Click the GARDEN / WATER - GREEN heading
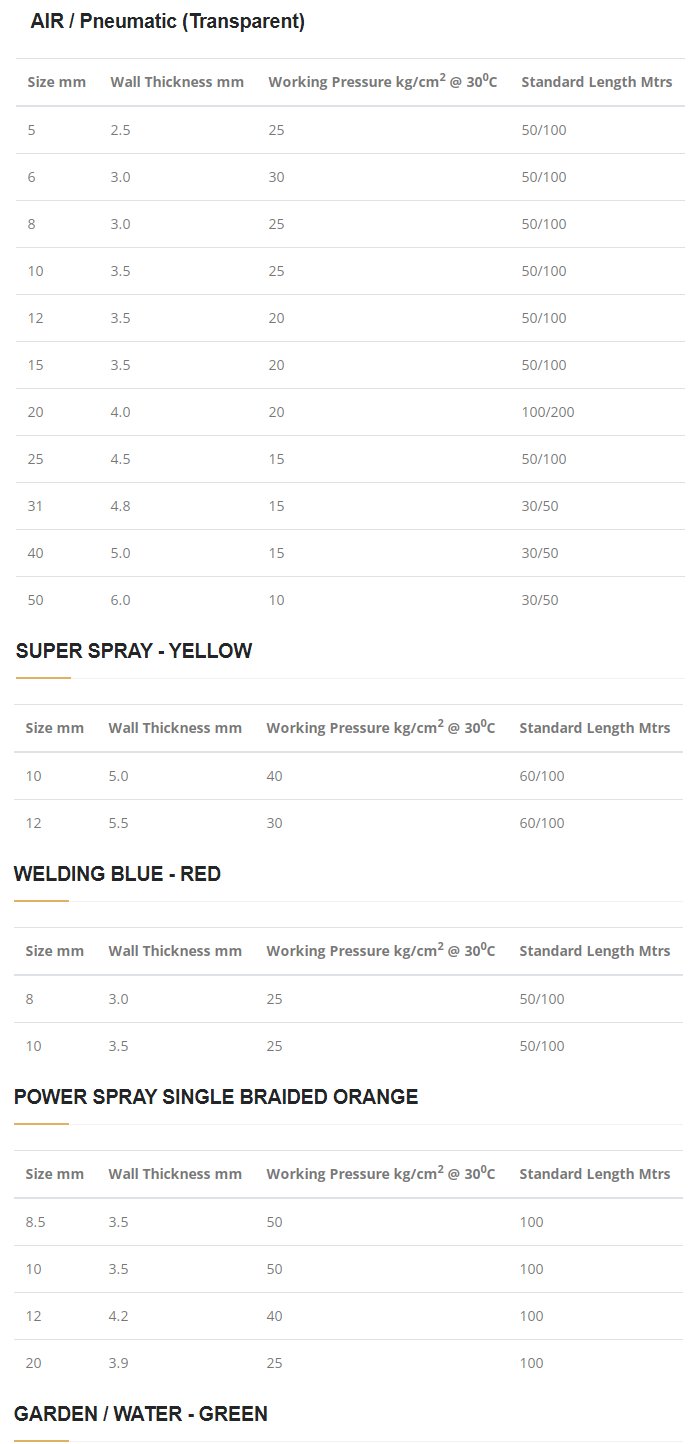This screenshot has width=696, height=1444. (141, 1414)
